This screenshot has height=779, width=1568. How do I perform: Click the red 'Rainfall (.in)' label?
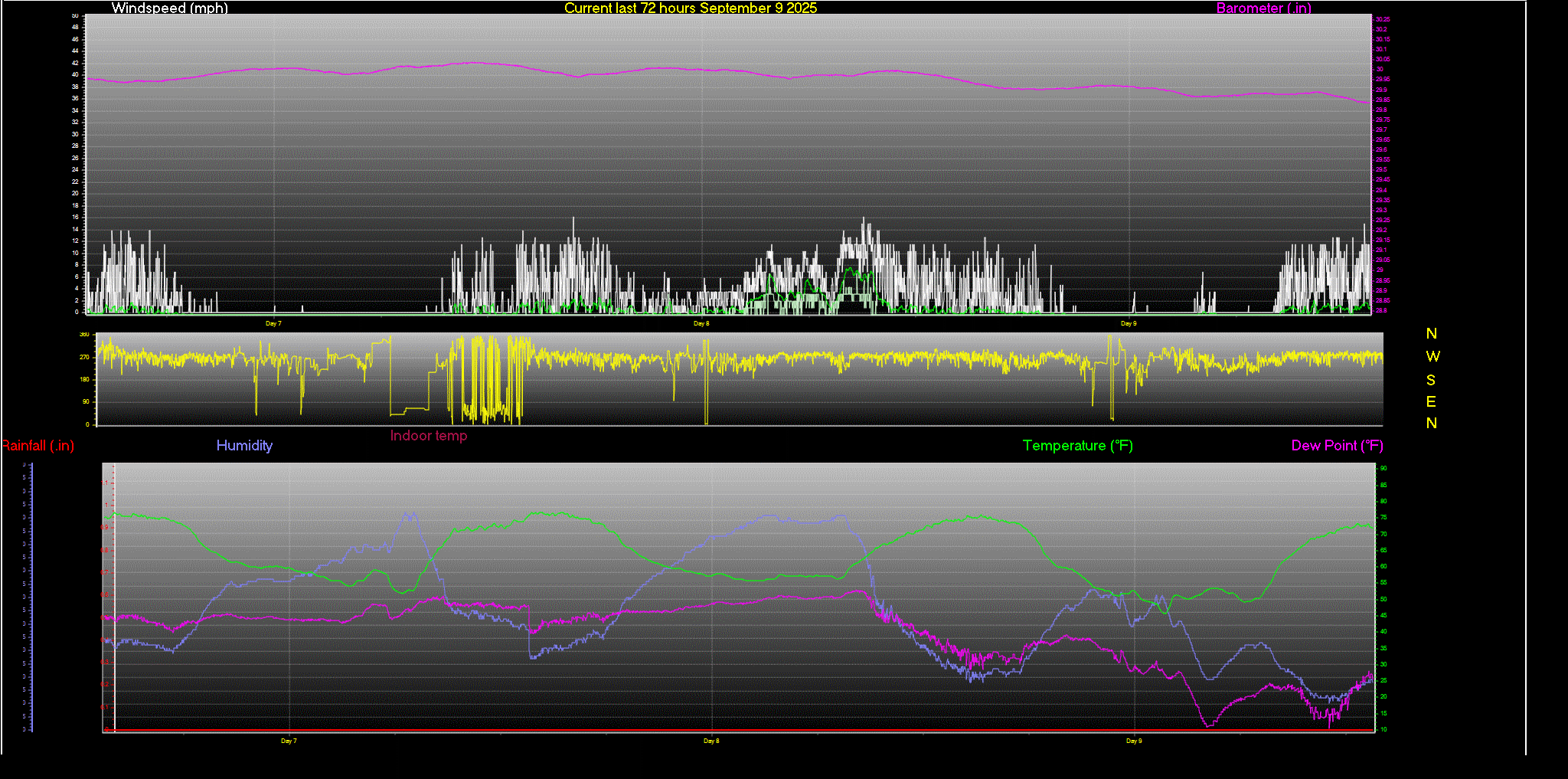[x=38, y=446]
